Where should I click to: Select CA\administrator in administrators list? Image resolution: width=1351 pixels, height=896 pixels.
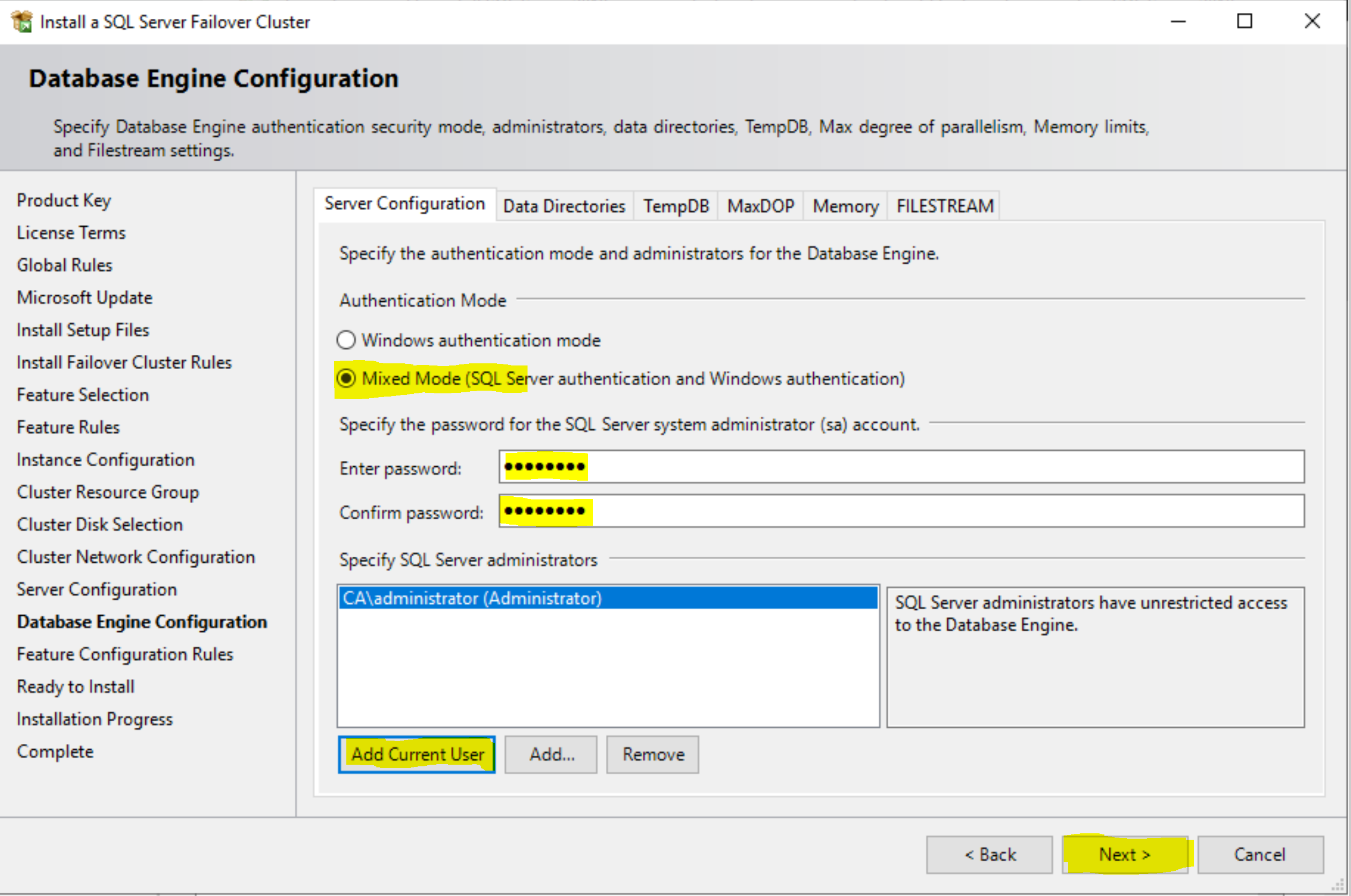[x=472, y=598]
